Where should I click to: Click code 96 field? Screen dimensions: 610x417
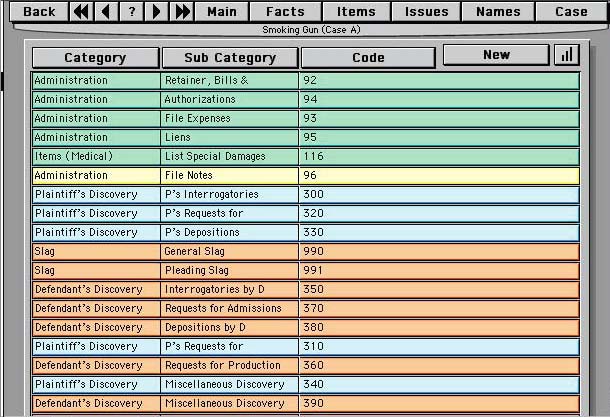[x=440, y=175]
